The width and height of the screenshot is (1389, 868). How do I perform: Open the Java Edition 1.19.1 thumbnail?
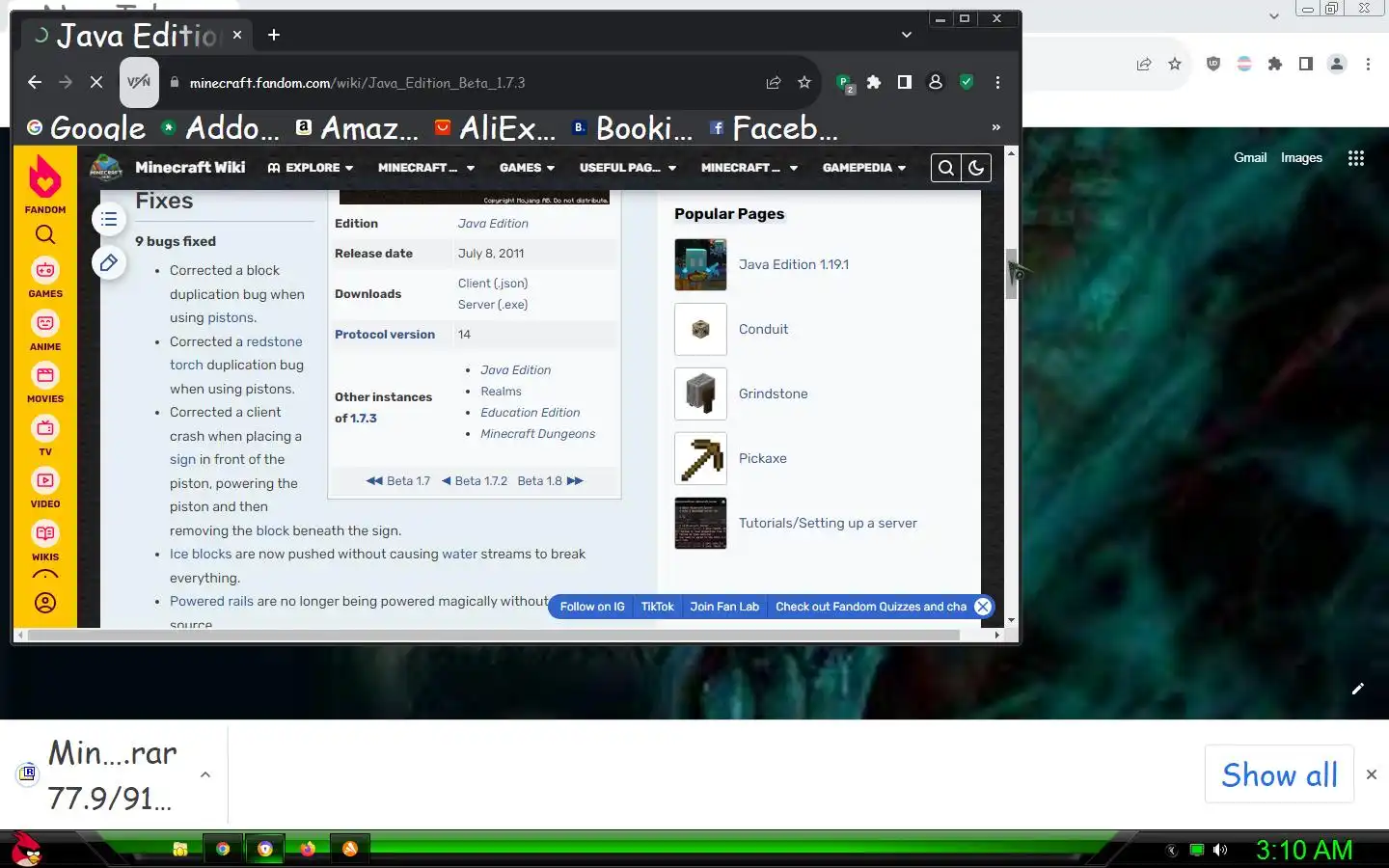(x=700, y=264)
